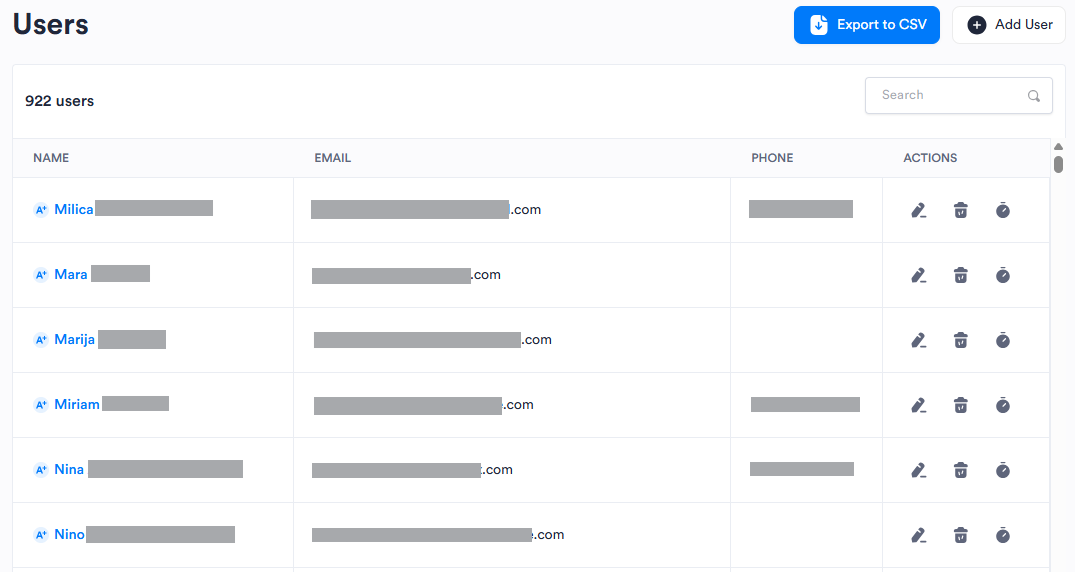Open timer action for Mara
The width and height of the screenshot is (1075, 572).
(1002, 275)
